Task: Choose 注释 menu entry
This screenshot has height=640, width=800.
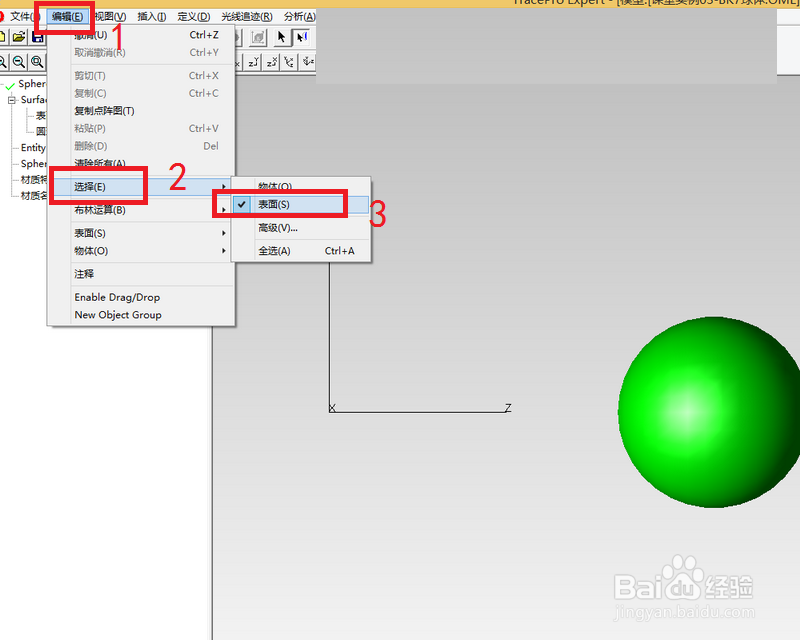Action: click(x=141, y=274)
